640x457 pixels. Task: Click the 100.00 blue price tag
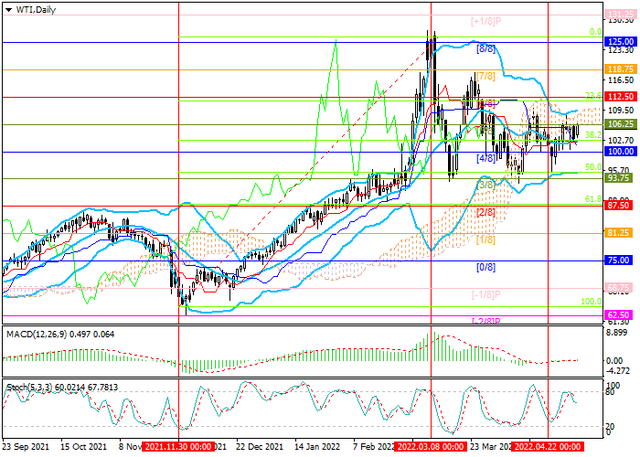pos(619,151)
